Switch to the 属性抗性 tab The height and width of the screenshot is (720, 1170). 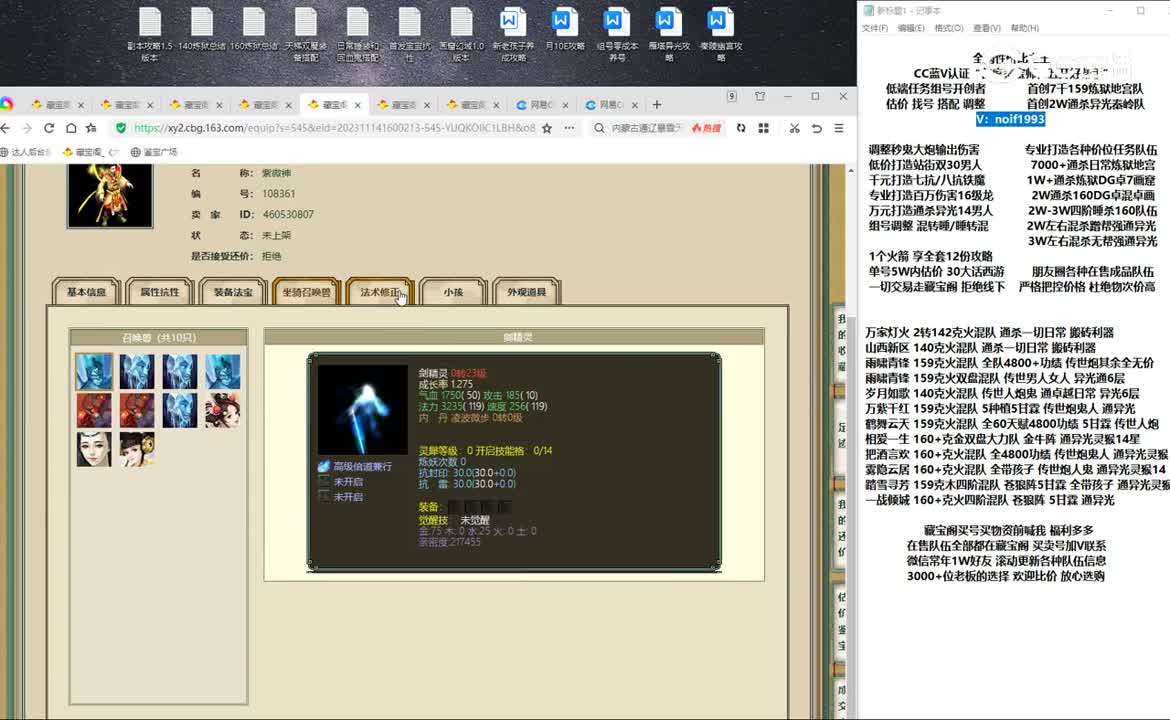[160, 292]
